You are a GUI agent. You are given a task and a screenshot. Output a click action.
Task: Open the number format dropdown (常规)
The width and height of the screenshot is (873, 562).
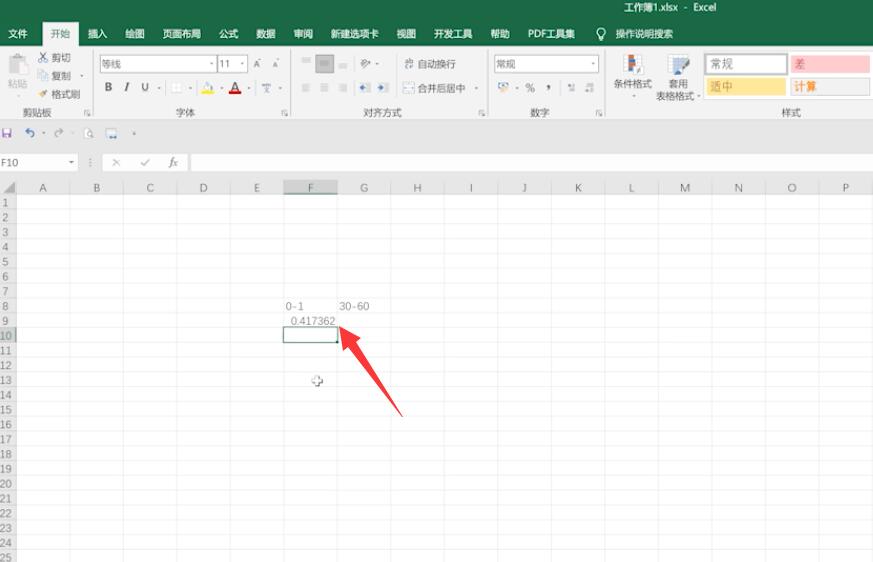pos(593,63)
